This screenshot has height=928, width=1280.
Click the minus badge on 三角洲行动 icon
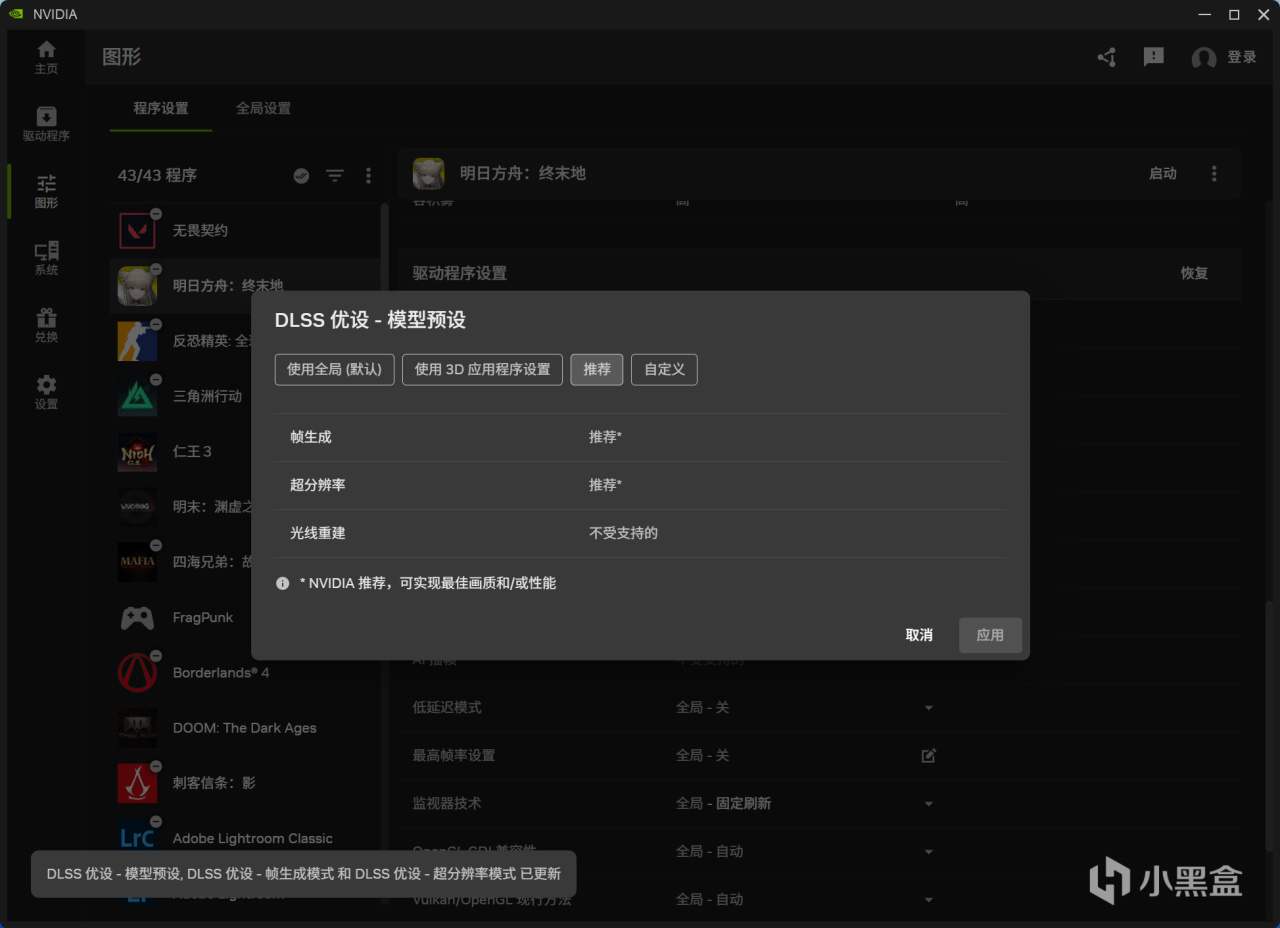tap(156, 380)
